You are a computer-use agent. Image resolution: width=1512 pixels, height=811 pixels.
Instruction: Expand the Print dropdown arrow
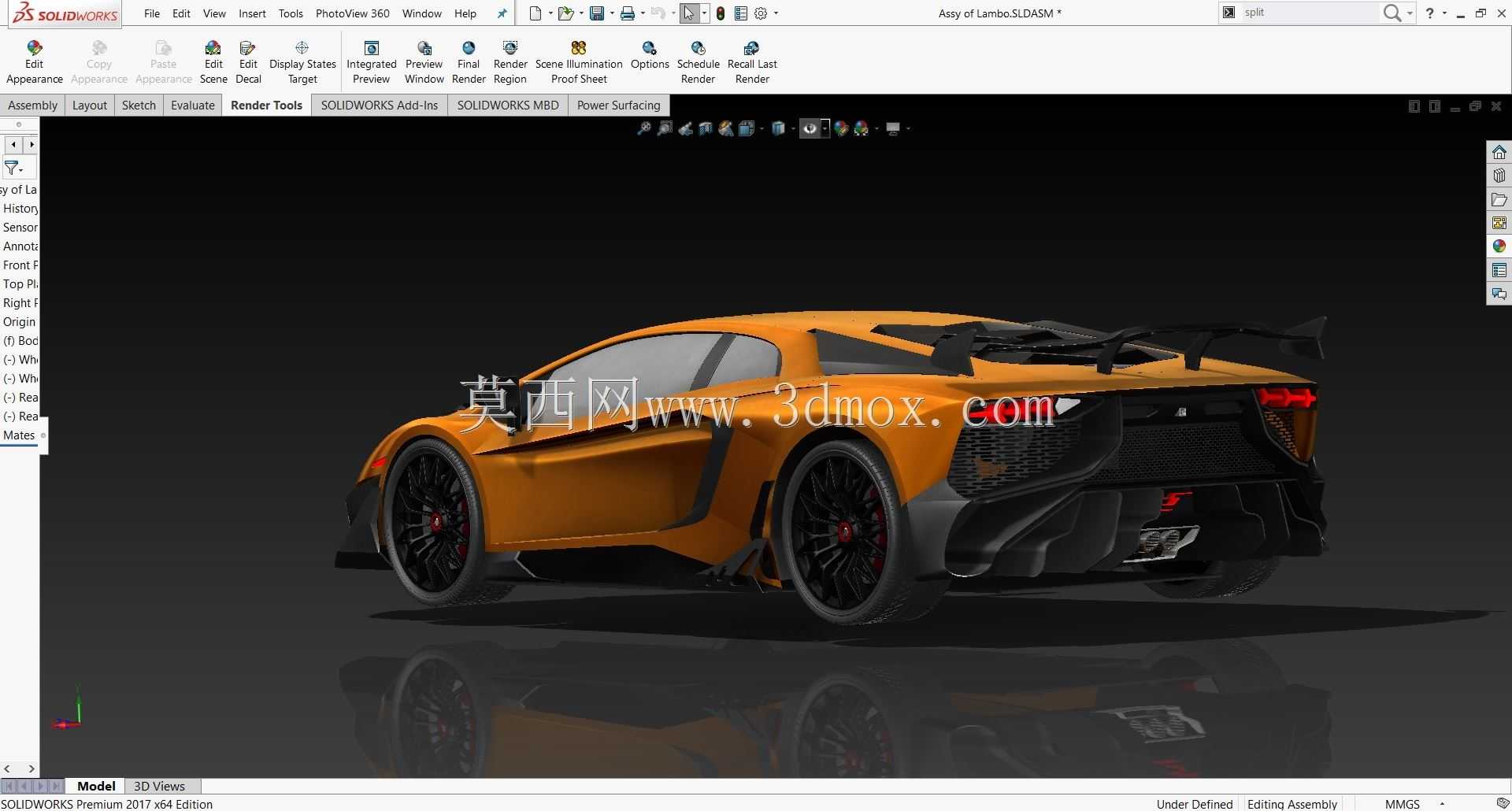click(643, 13)
